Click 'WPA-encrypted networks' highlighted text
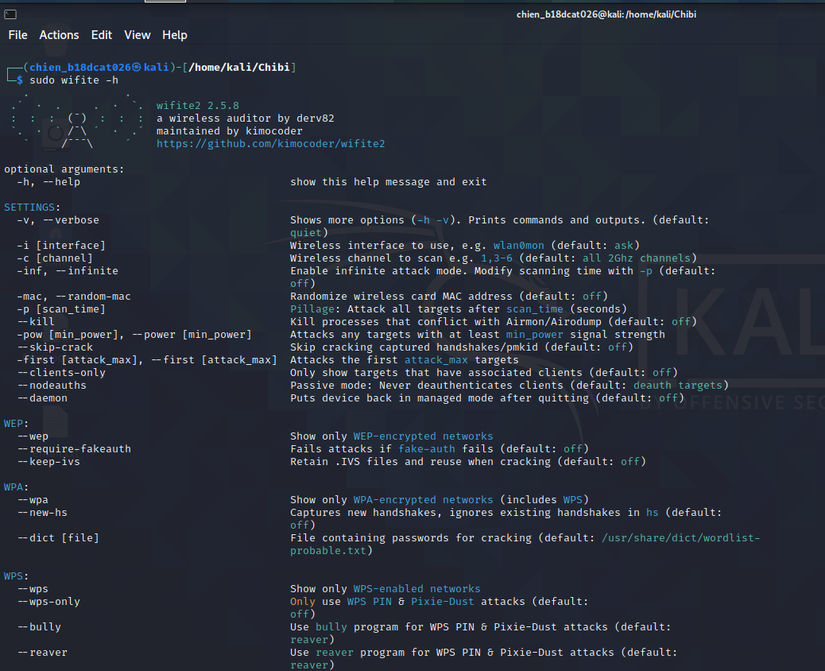The height and width of the screenshot is (671, 825). pyautogui.click(x=423, y=500)
